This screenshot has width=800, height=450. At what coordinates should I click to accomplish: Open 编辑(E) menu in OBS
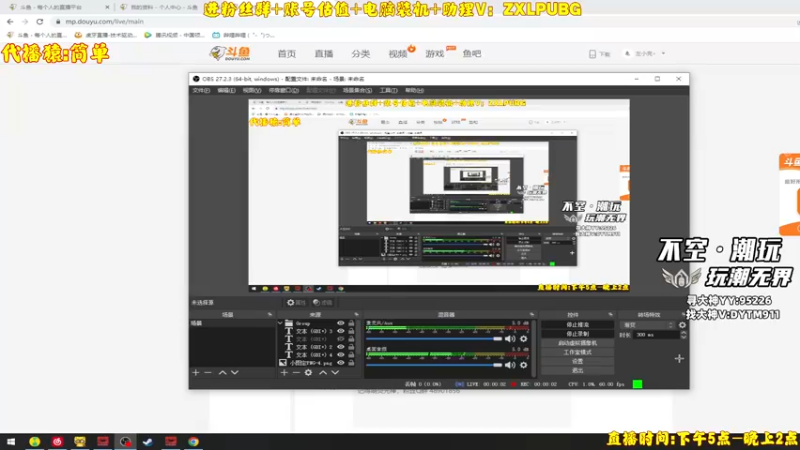pyautogui.click(x=226, y=90)
